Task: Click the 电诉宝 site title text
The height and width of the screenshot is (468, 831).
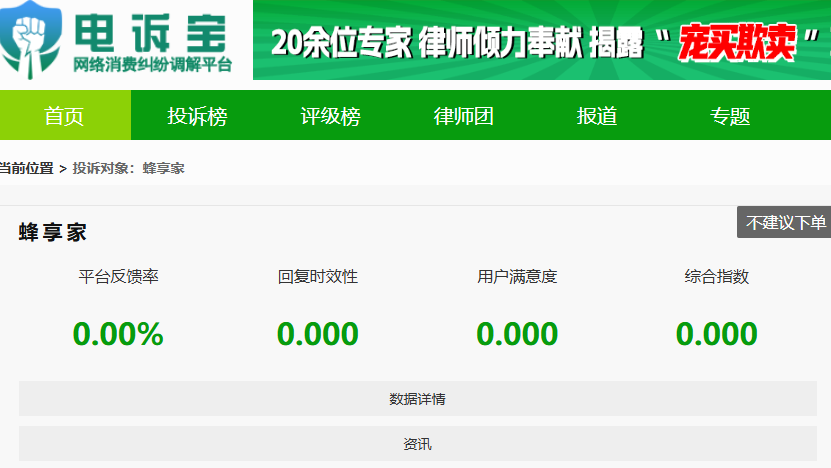Action: tap(151, 33)
